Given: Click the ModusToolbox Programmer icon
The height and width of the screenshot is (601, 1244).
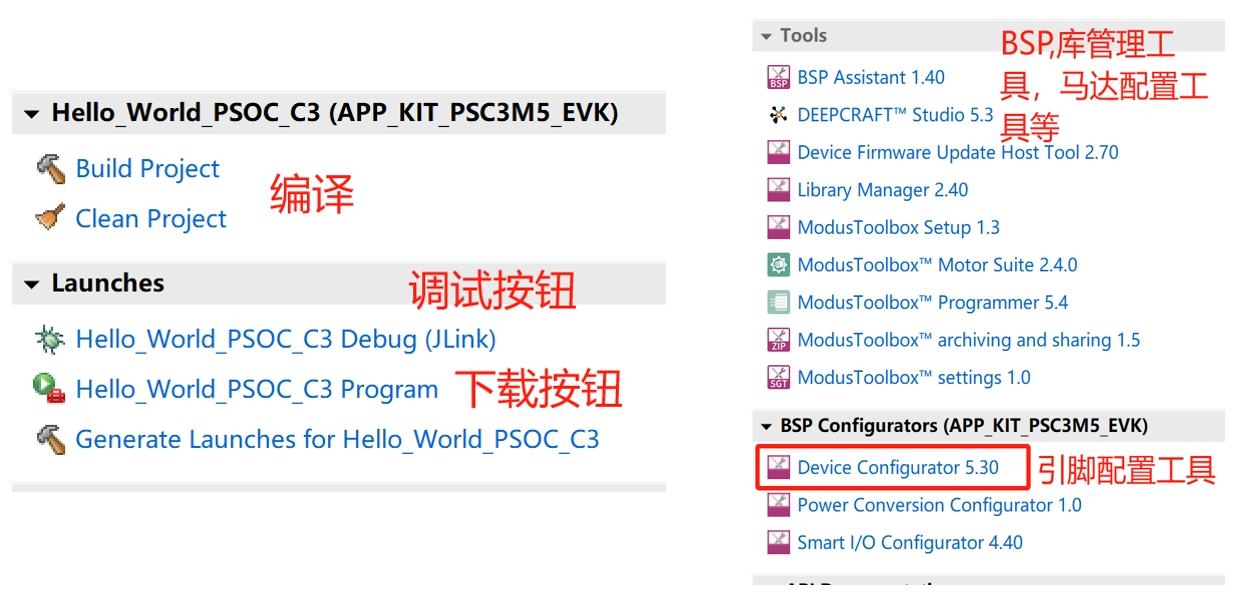Looking at the screenshot, I should click(x=778, y=302).
